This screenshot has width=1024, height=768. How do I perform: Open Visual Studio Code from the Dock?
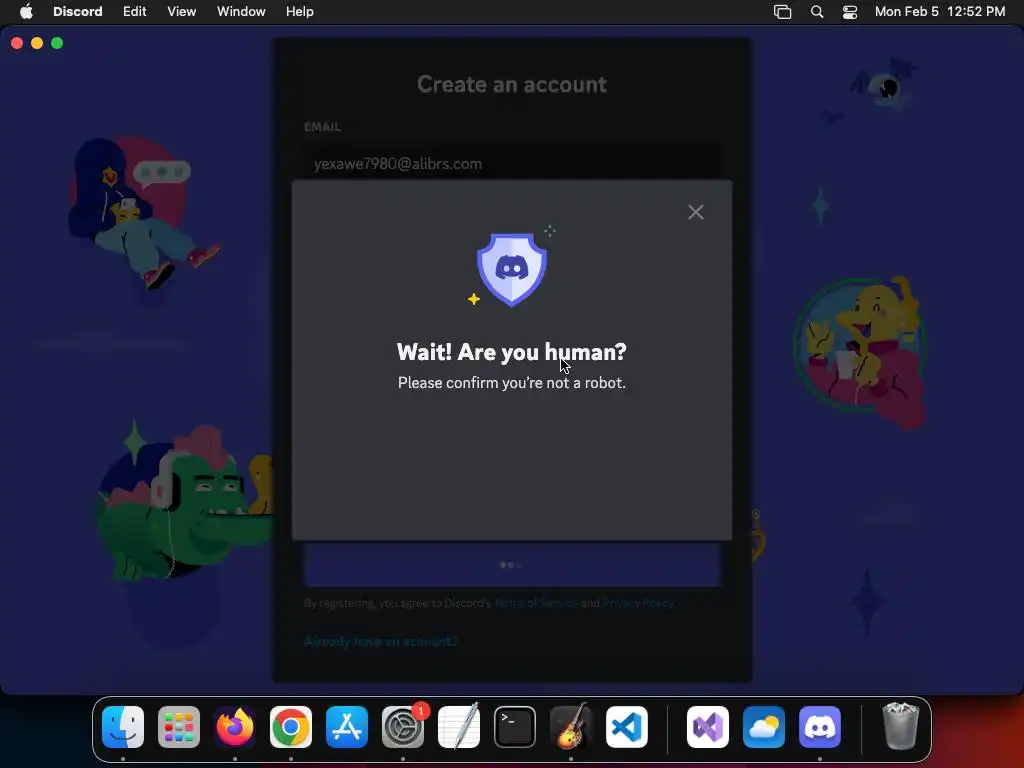point(627,727)
